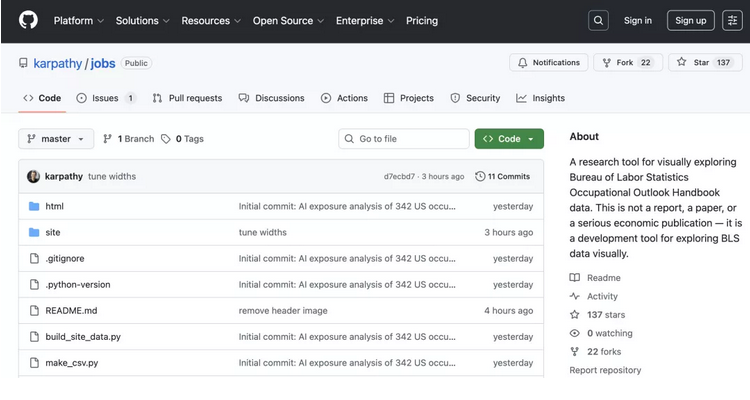Open the build_site_data.py file

(x=83, y=336)
